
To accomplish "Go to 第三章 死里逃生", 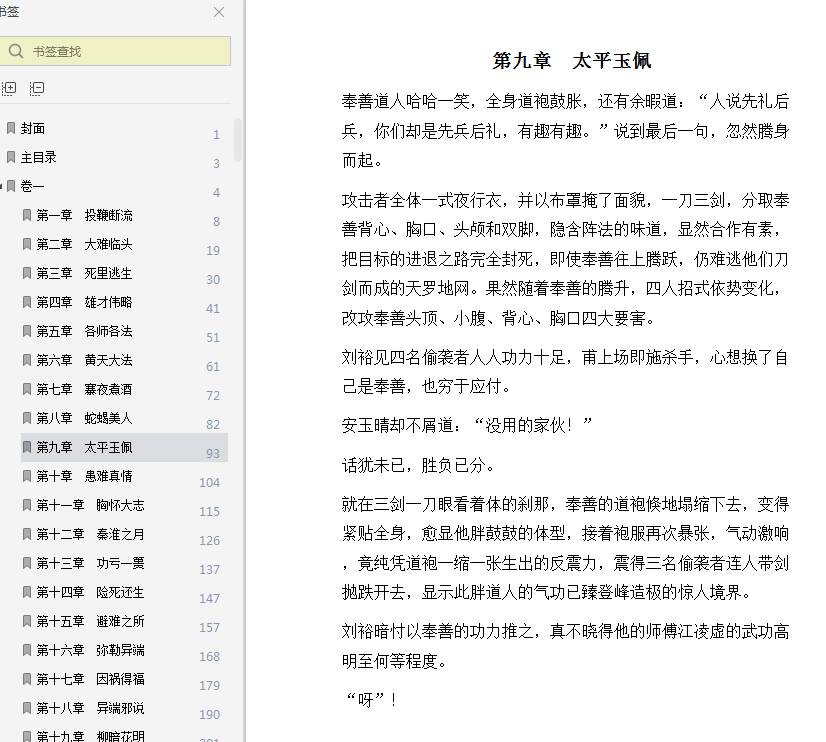I will click(84, 273).
